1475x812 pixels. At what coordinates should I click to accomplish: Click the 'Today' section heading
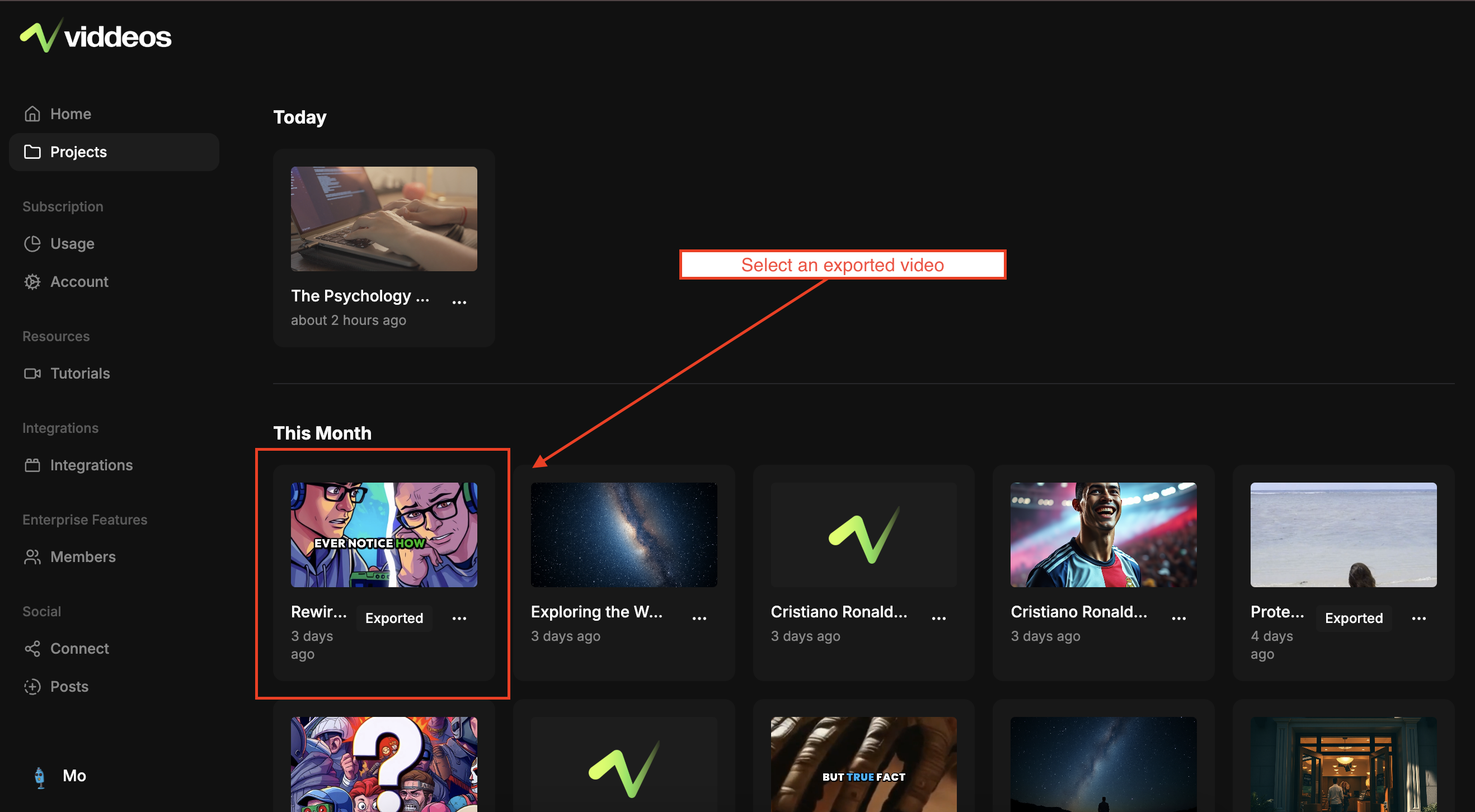coord(299,117)
